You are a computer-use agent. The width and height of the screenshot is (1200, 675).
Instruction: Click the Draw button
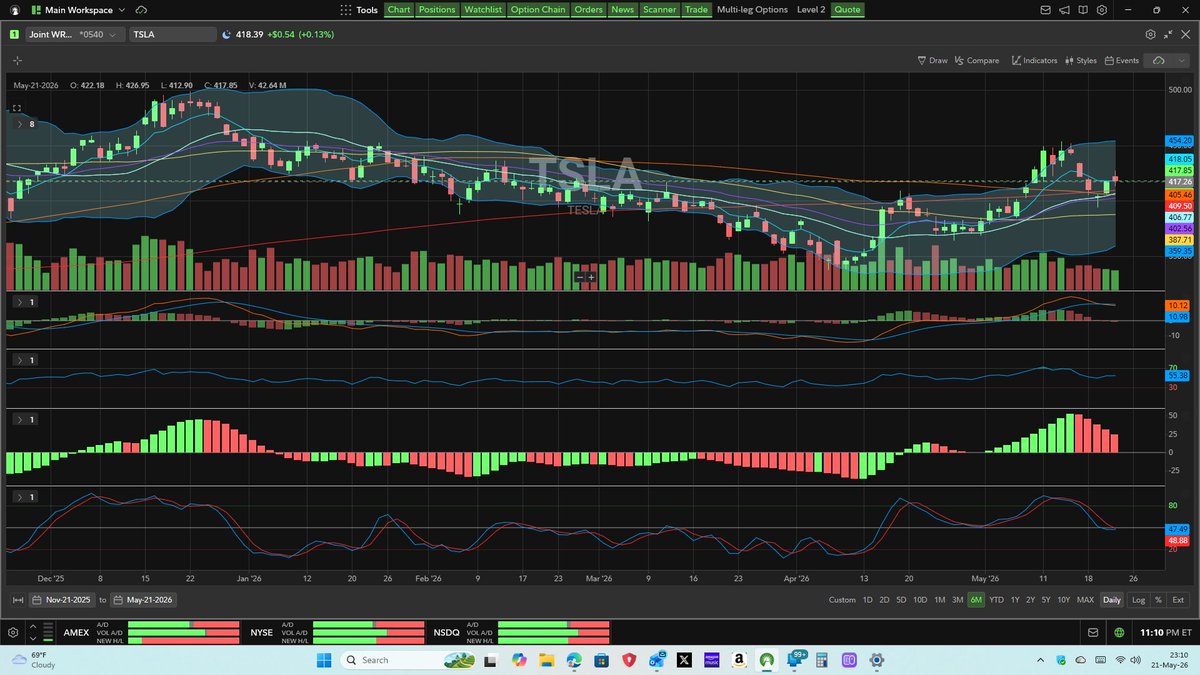932,60
